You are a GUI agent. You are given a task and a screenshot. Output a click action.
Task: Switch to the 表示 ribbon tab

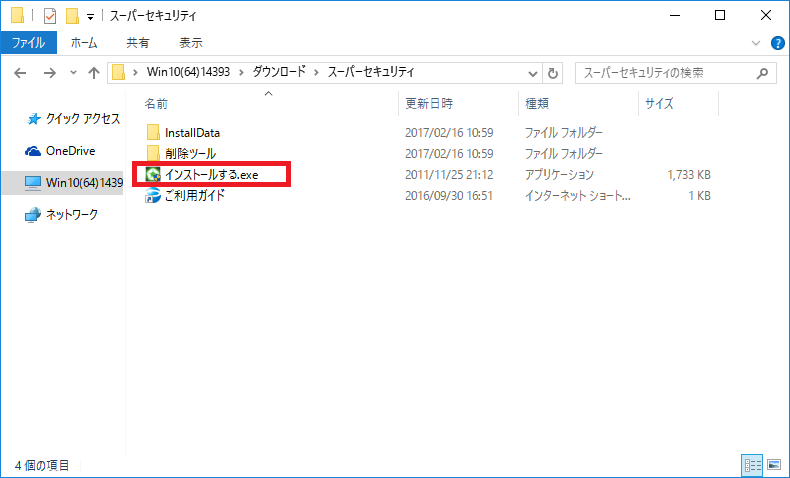pos(191,43)
